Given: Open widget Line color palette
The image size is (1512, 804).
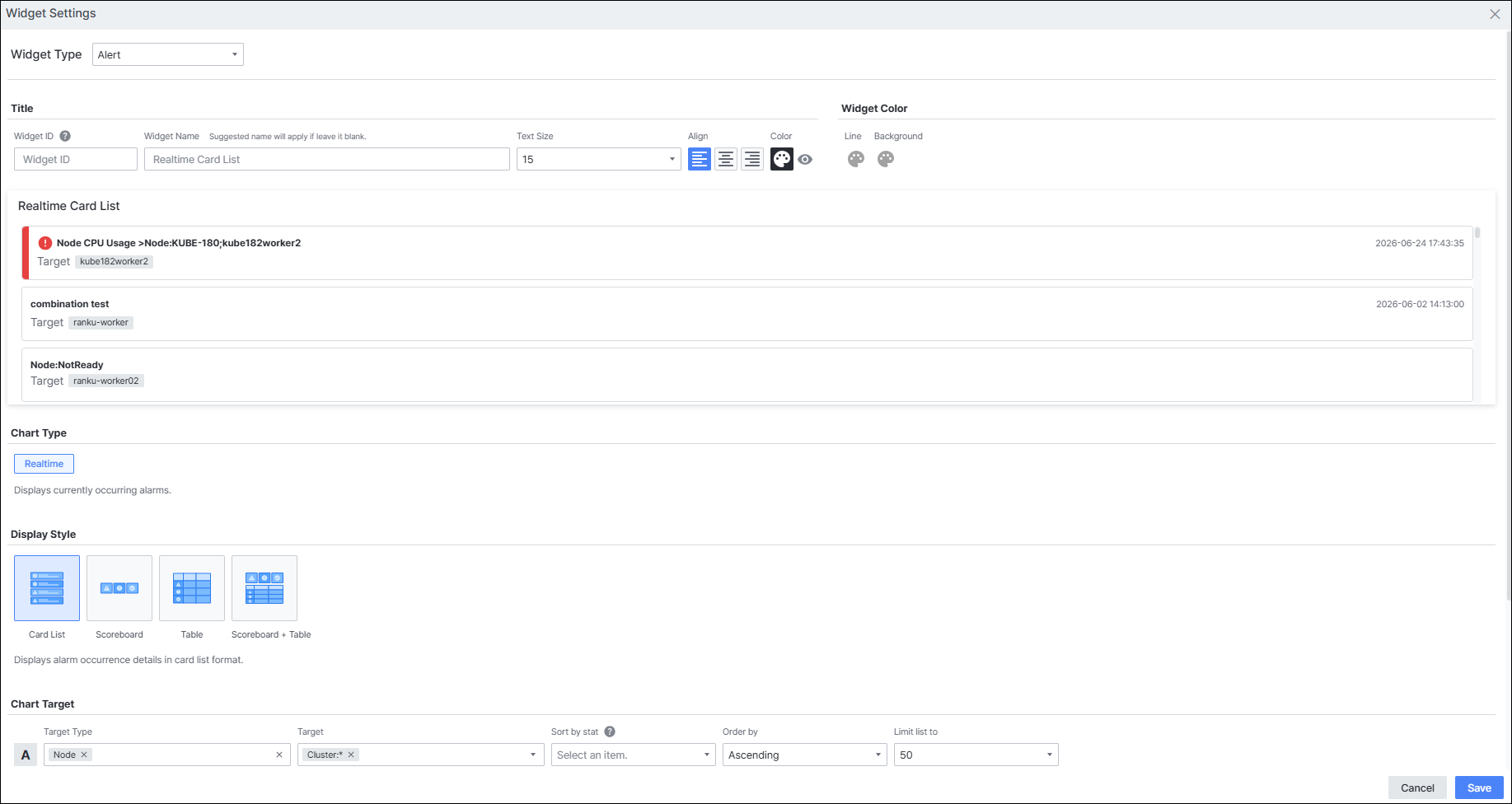Looking at the screenshot, I should pos(856,159).
